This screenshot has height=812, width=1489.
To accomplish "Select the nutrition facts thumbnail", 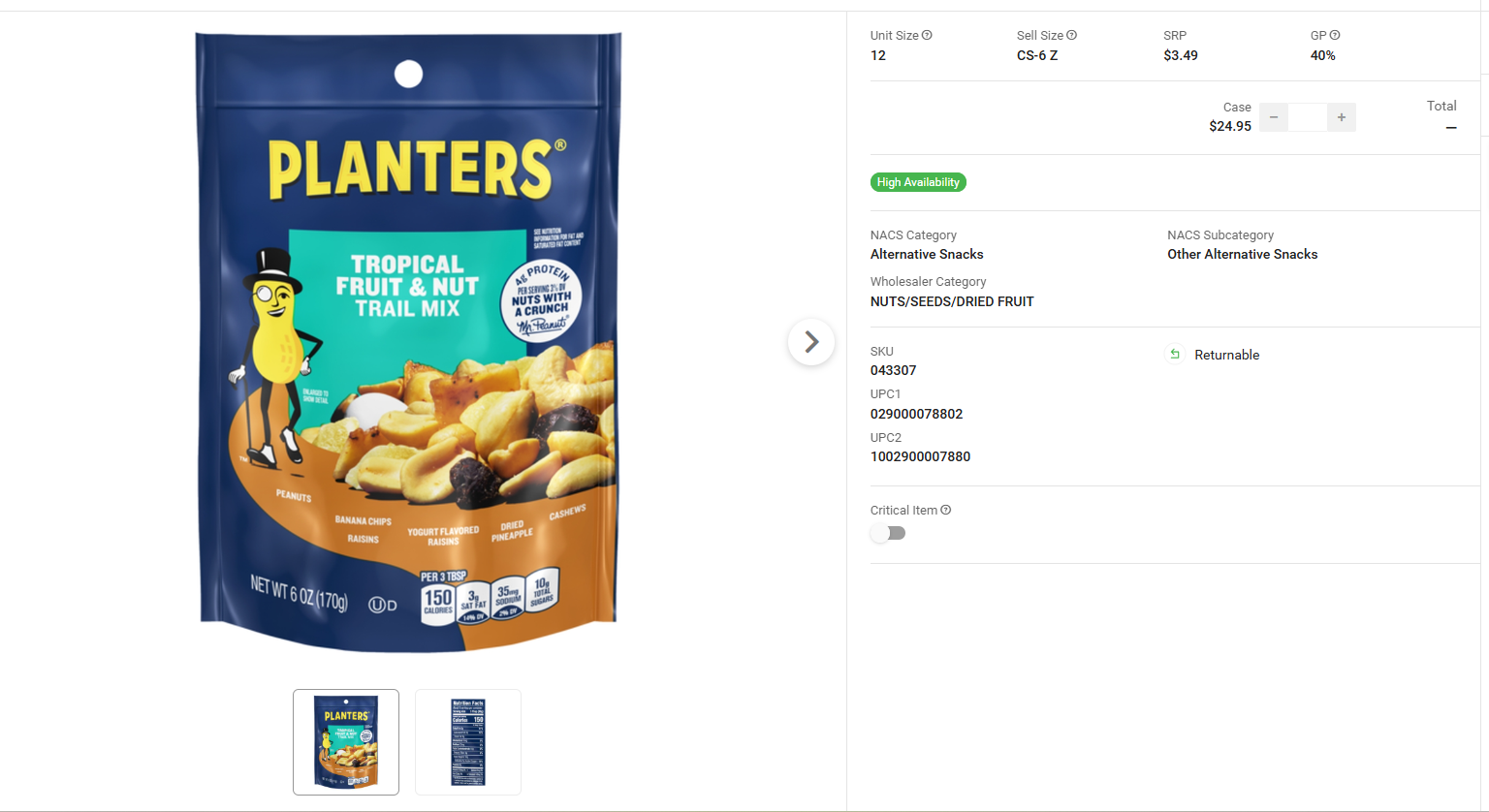I will [468, 742].
